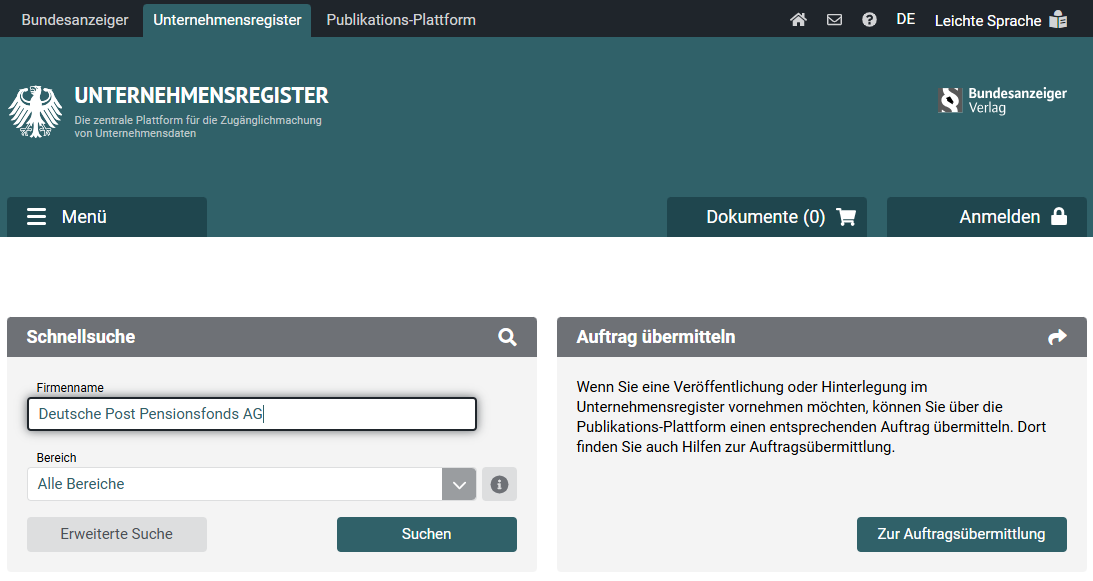Screen dimensions: 1093x581
Task: Click the Bundesanzeiger Verlag logo
Action: click(x=1002, y=100)
